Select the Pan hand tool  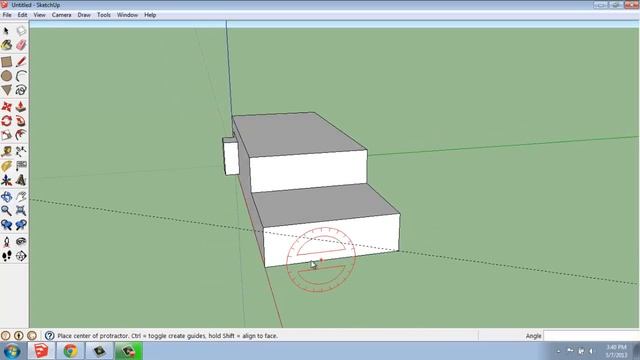click(x=21, y=197)
